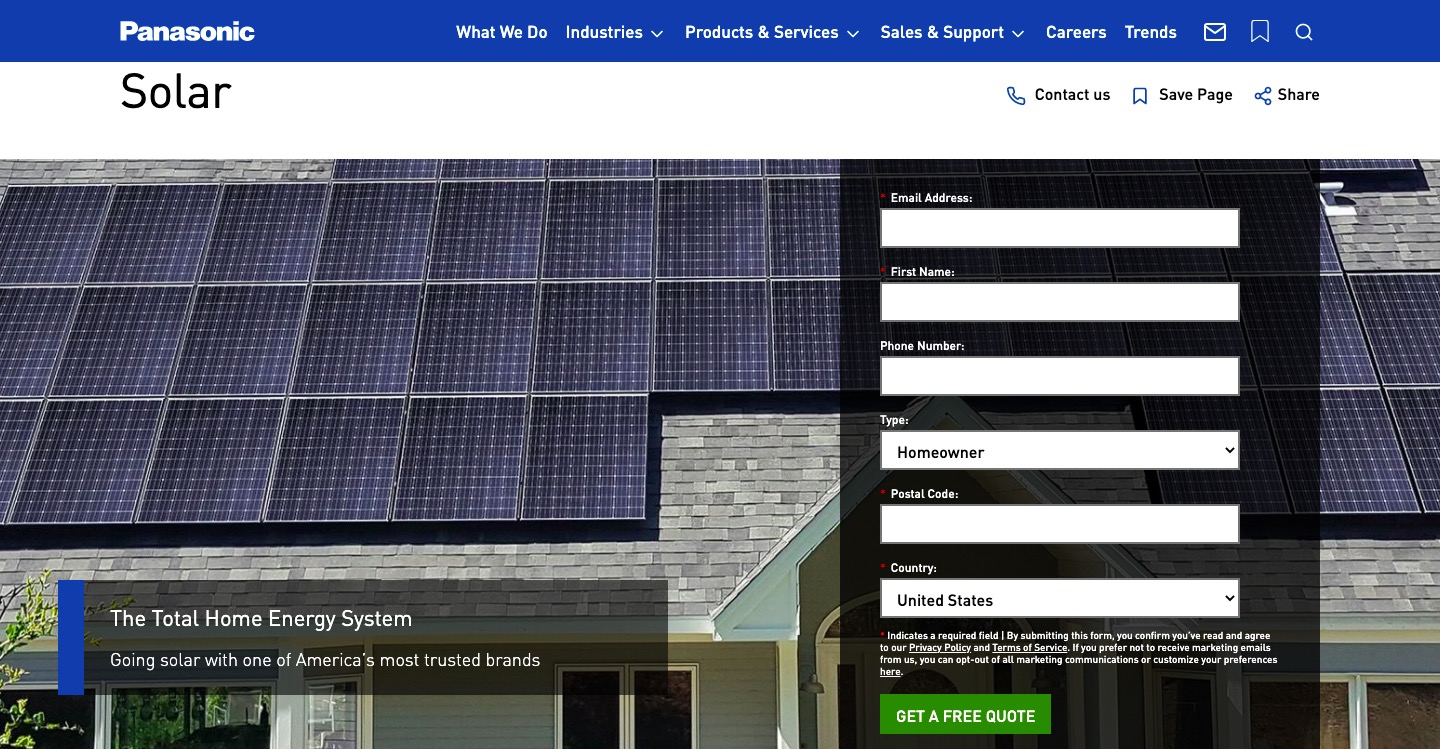Focus the First Name field
The height and width of the screenshot is (749, 1440).
tap(1060, 302)
